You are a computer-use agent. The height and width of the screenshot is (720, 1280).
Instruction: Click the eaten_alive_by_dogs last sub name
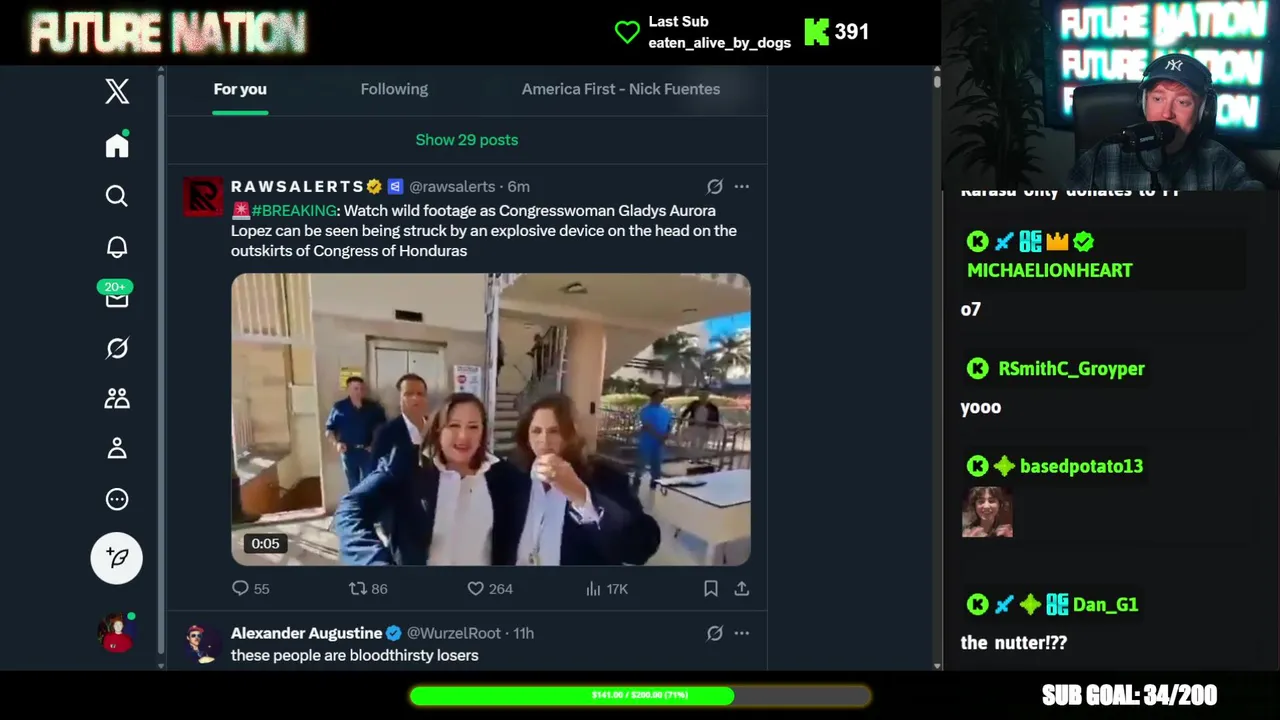pyautogui.click(x=719, y=42)
